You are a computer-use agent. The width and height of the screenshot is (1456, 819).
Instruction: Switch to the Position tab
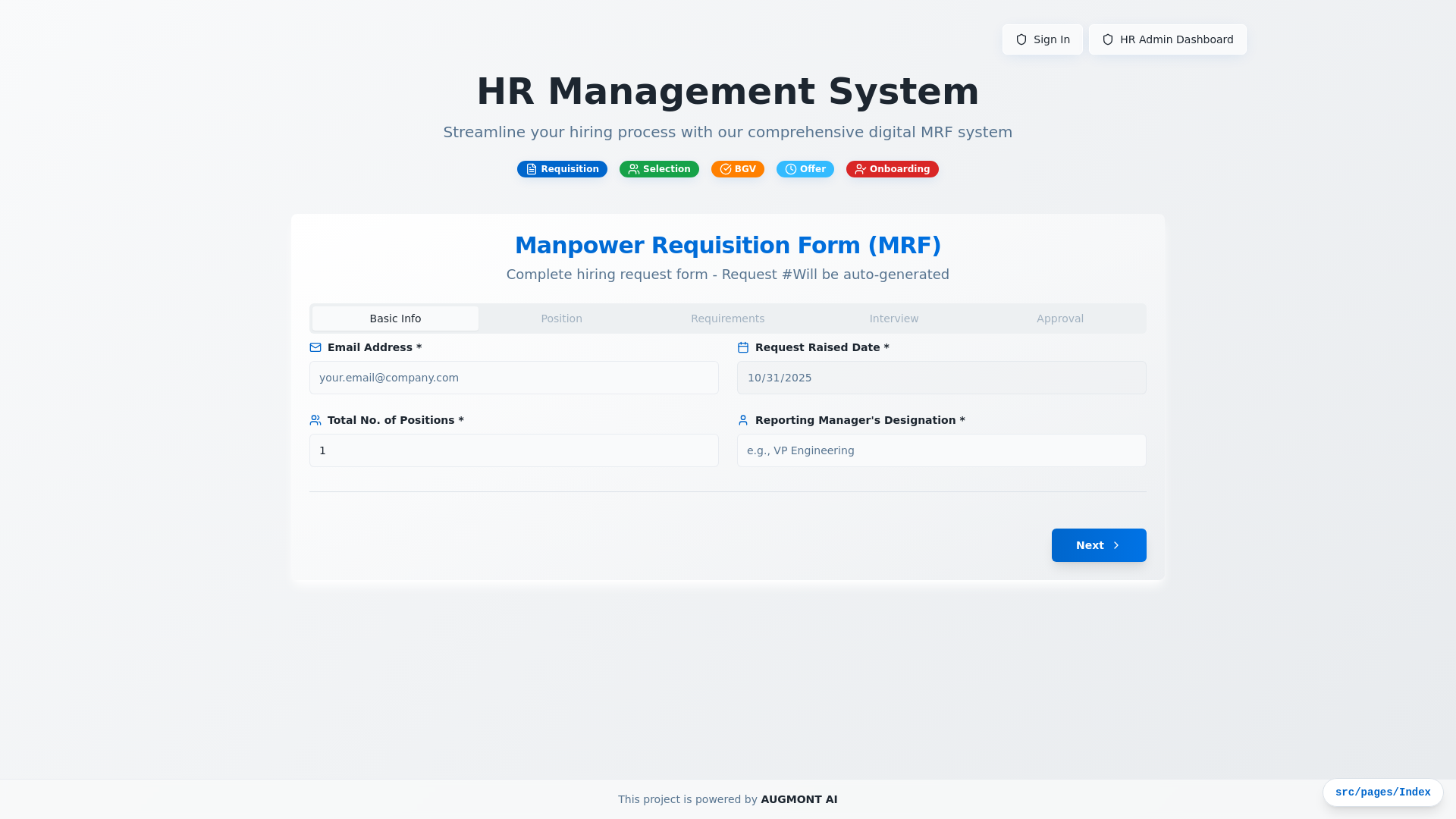click(x=561, y=318)
